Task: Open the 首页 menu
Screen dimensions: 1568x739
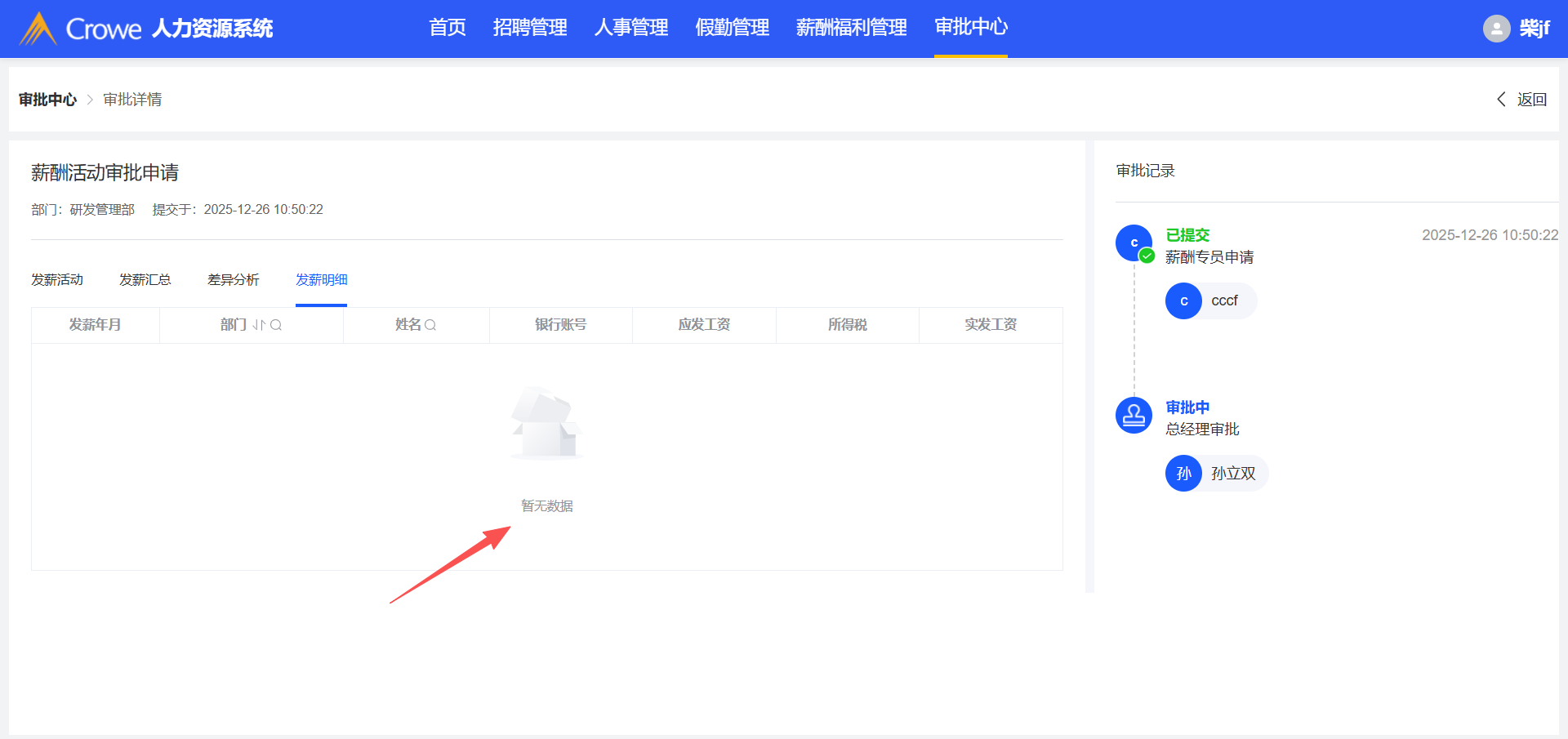Action: 448,28
